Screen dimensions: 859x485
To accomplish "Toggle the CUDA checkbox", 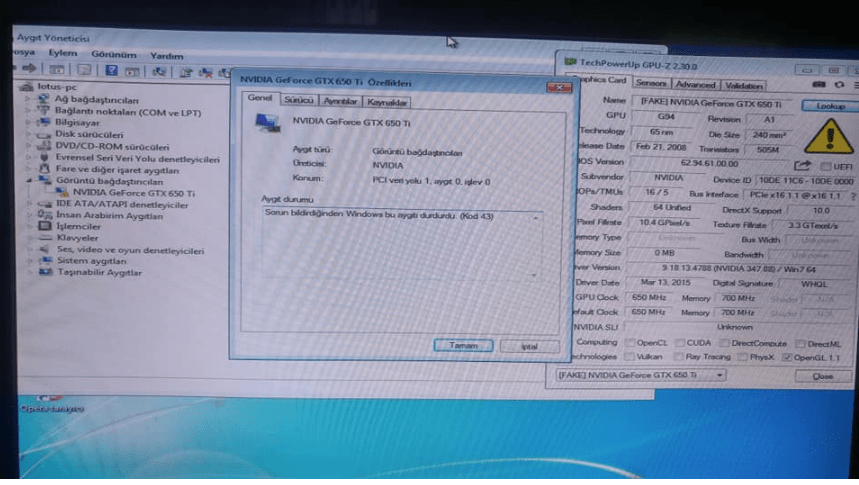I will (680, 343).
